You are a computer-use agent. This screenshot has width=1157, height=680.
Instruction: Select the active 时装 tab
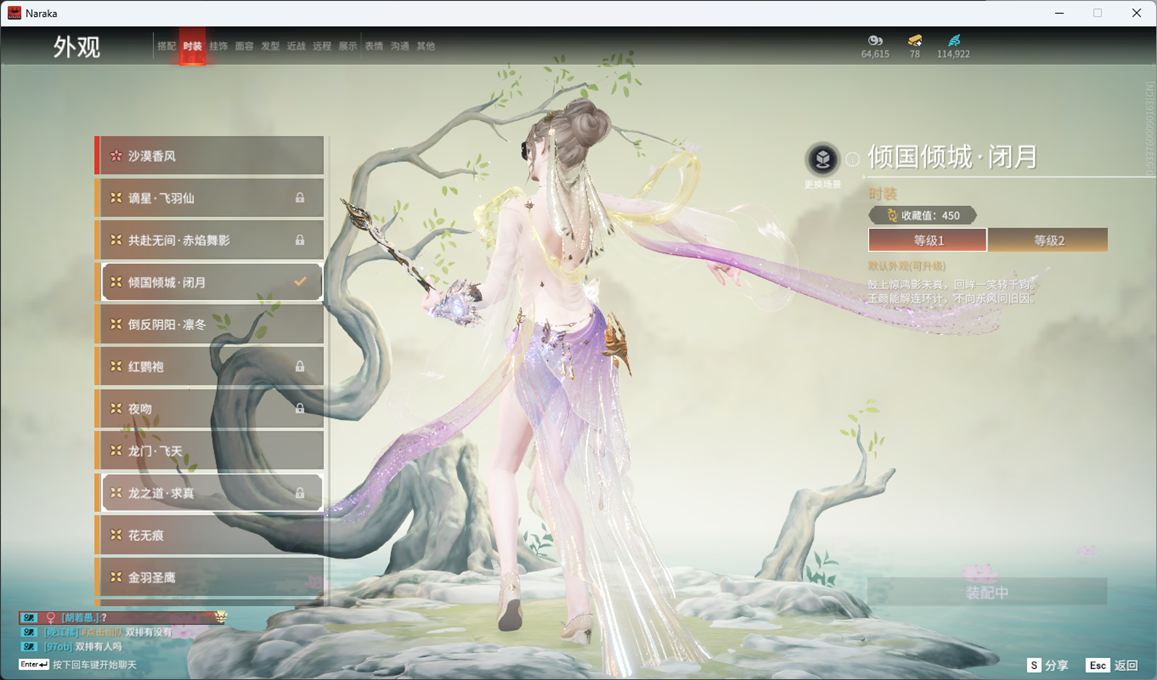[x=193, y=46]
